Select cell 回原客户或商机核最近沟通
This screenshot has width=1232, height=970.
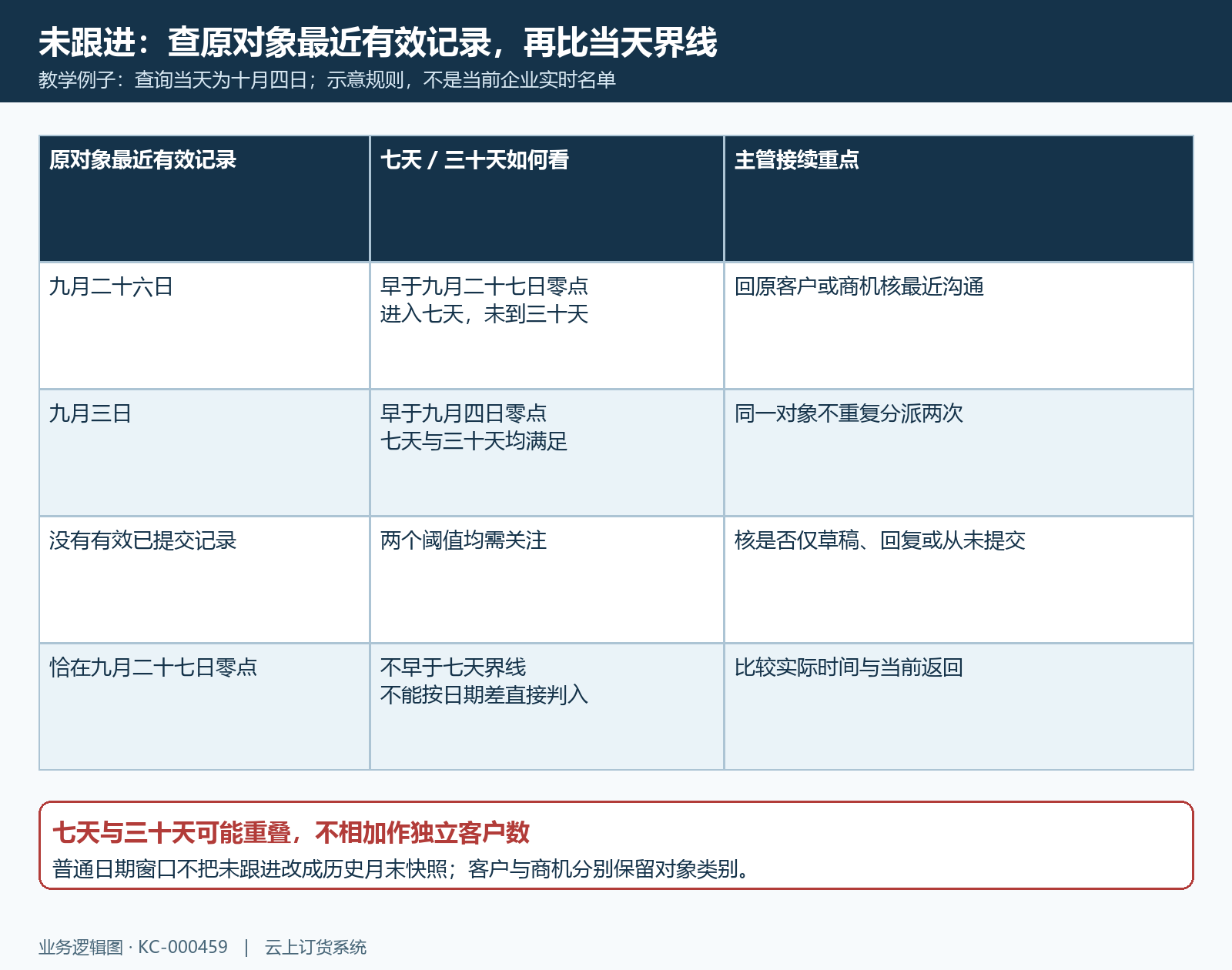tap(959, 326)
